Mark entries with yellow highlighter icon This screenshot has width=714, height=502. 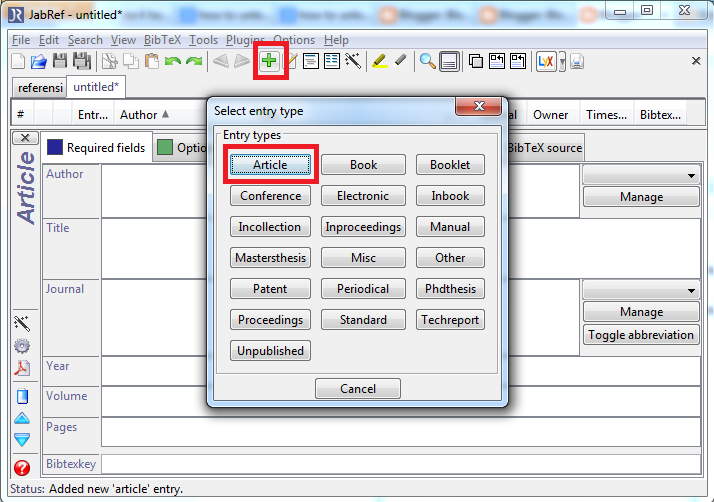[380, 61]
